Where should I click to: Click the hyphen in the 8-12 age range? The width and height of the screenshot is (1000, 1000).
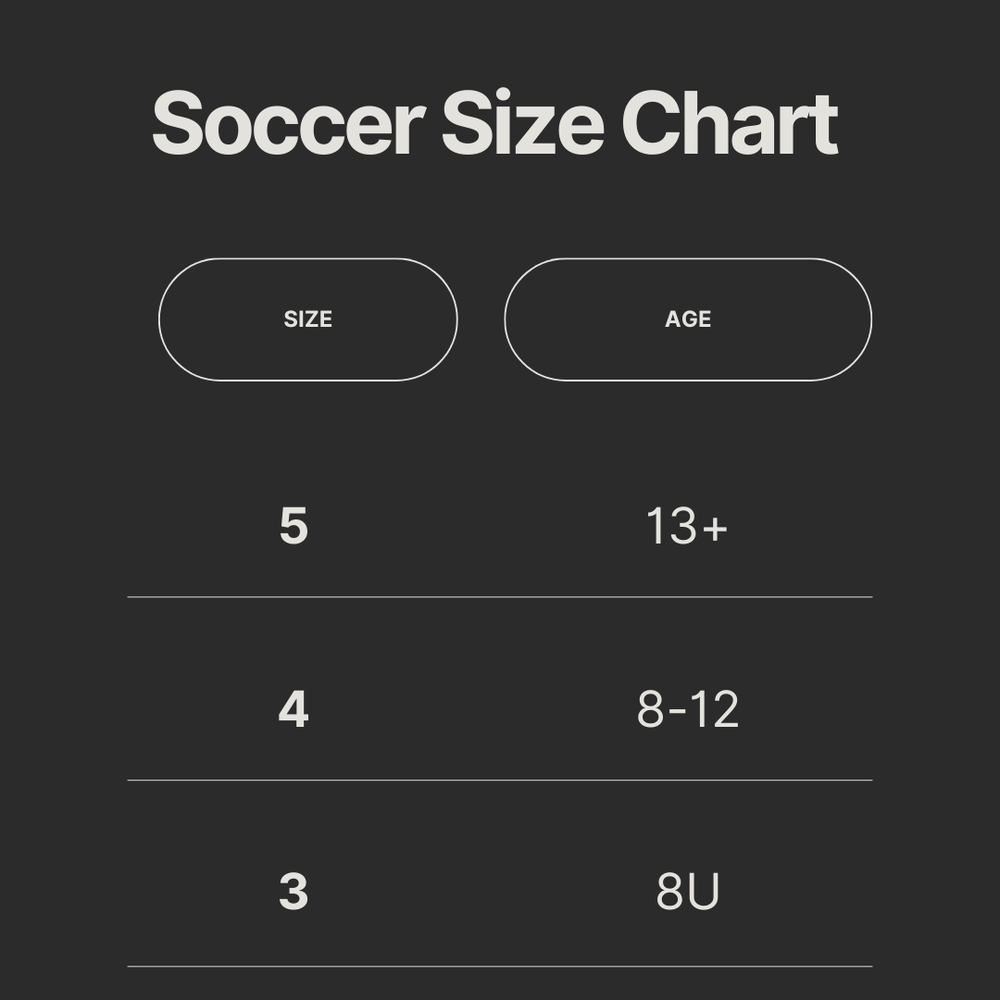[677, 713]
